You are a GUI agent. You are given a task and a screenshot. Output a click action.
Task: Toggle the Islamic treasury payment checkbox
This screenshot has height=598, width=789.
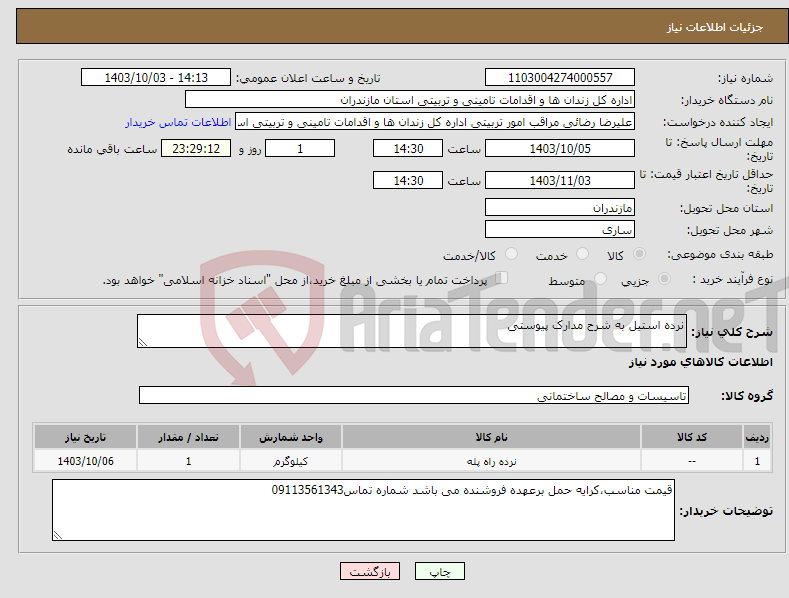[x=502, y=278]
